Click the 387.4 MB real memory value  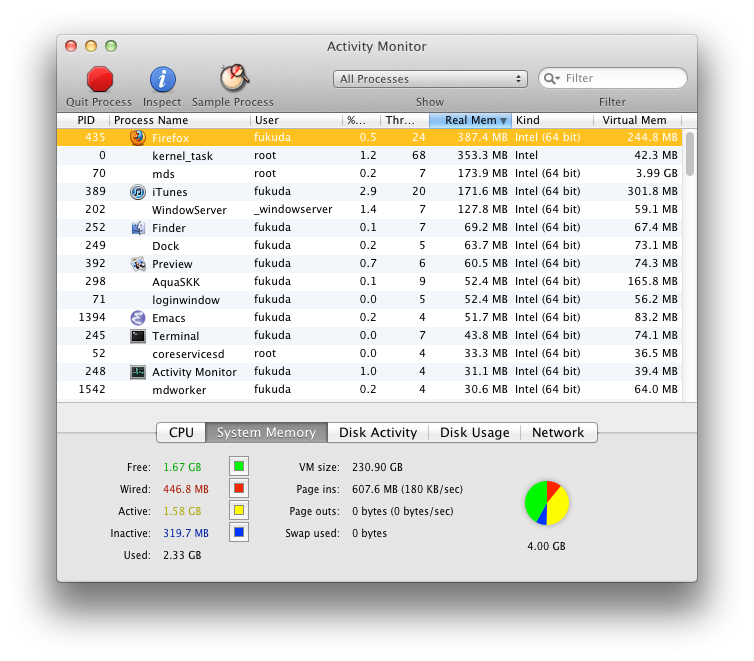click(482, 137)
